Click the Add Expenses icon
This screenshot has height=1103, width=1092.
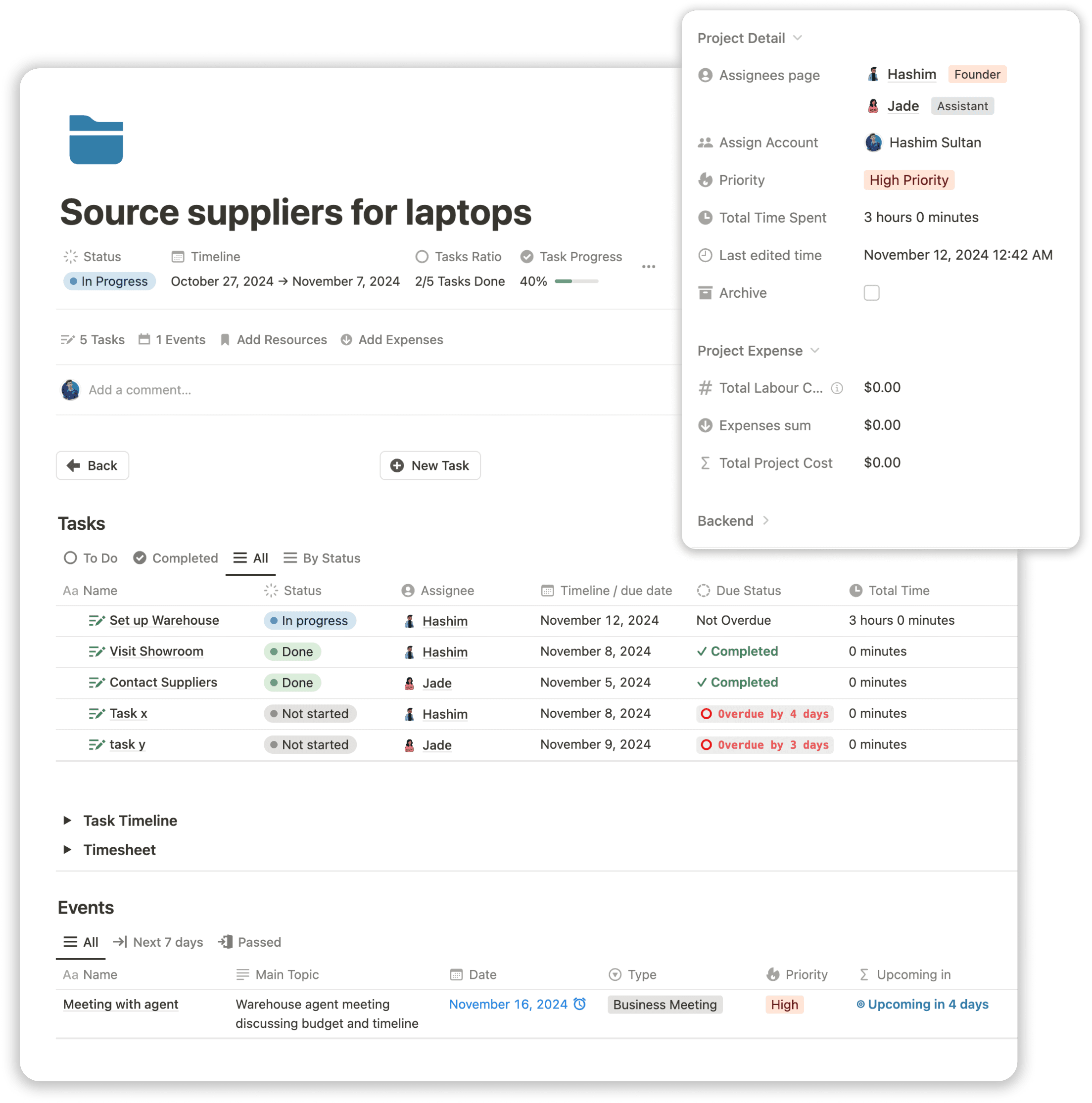[x=349, y=340]
